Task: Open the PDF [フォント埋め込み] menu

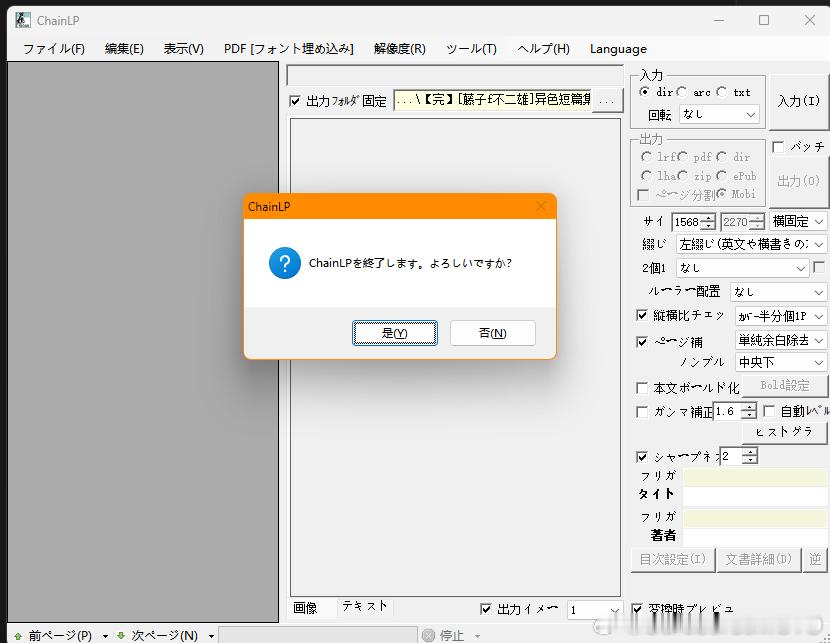Action: (x=288, y=49)
